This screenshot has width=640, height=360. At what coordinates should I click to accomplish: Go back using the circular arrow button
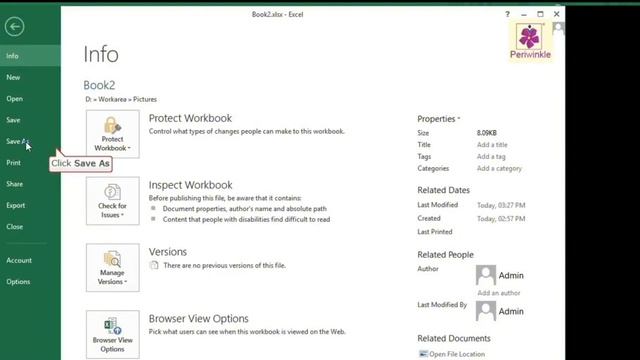pos(15,27)
